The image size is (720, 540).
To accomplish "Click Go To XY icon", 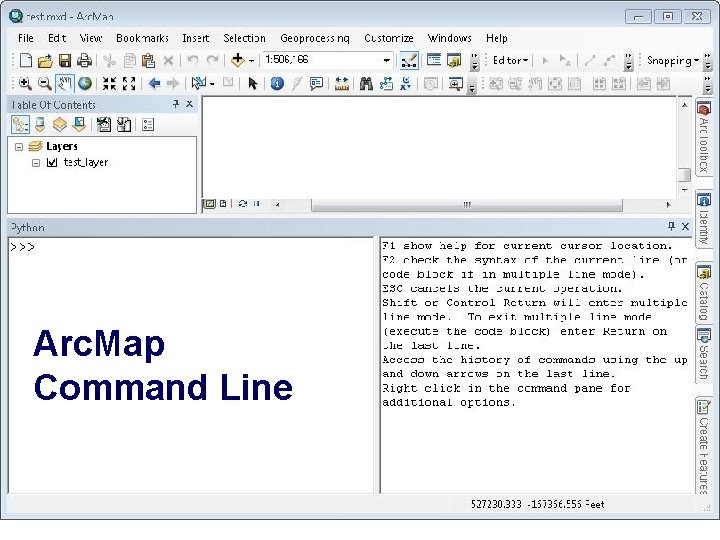I will (x=405, y=84).
